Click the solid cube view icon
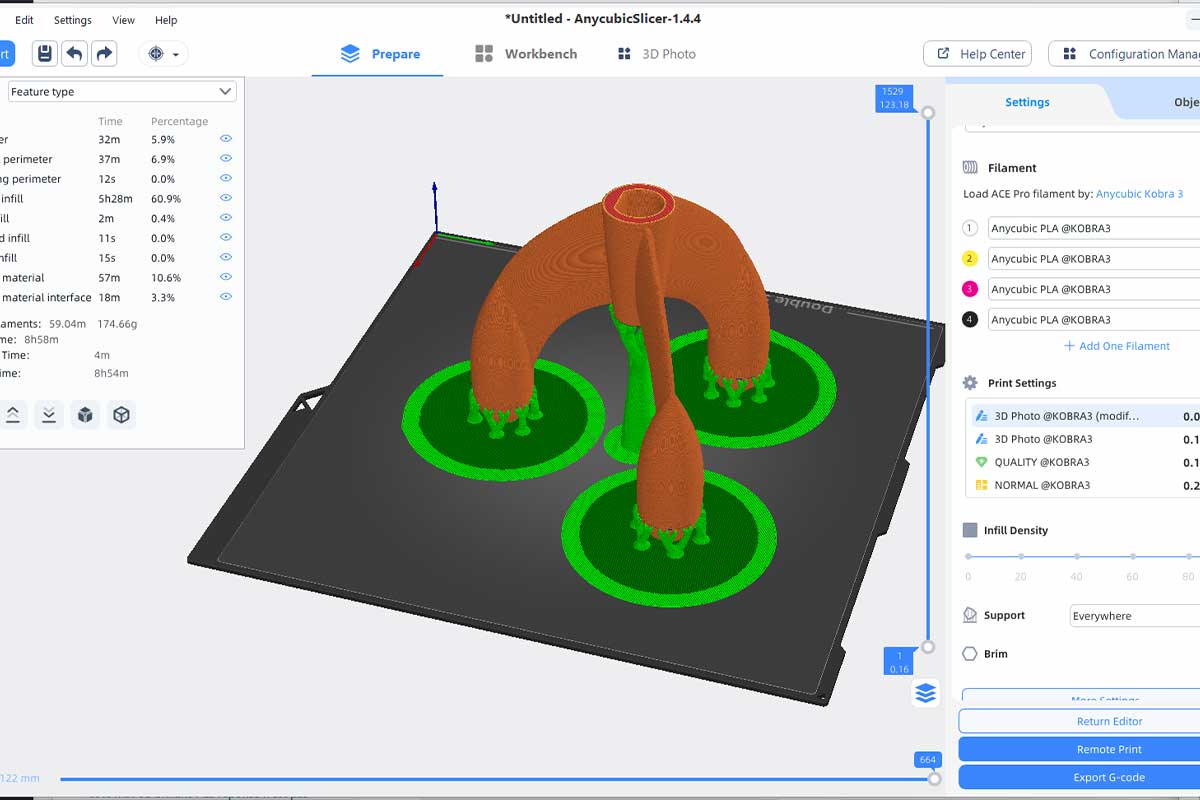Screen dimensions: 1200x800 (x=85, y=414)
